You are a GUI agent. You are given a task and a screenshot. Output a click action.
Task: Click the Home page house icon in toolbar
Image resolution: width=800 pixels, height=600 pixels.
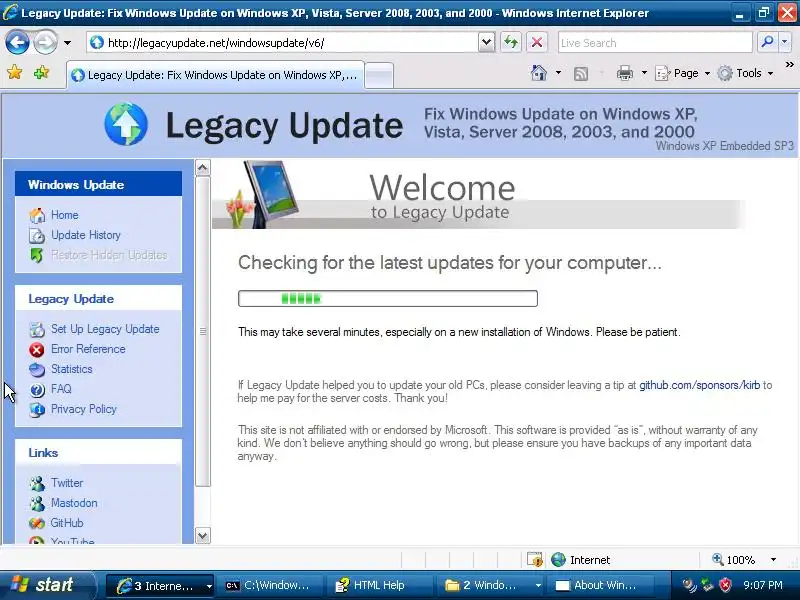[x=538, y=73]
